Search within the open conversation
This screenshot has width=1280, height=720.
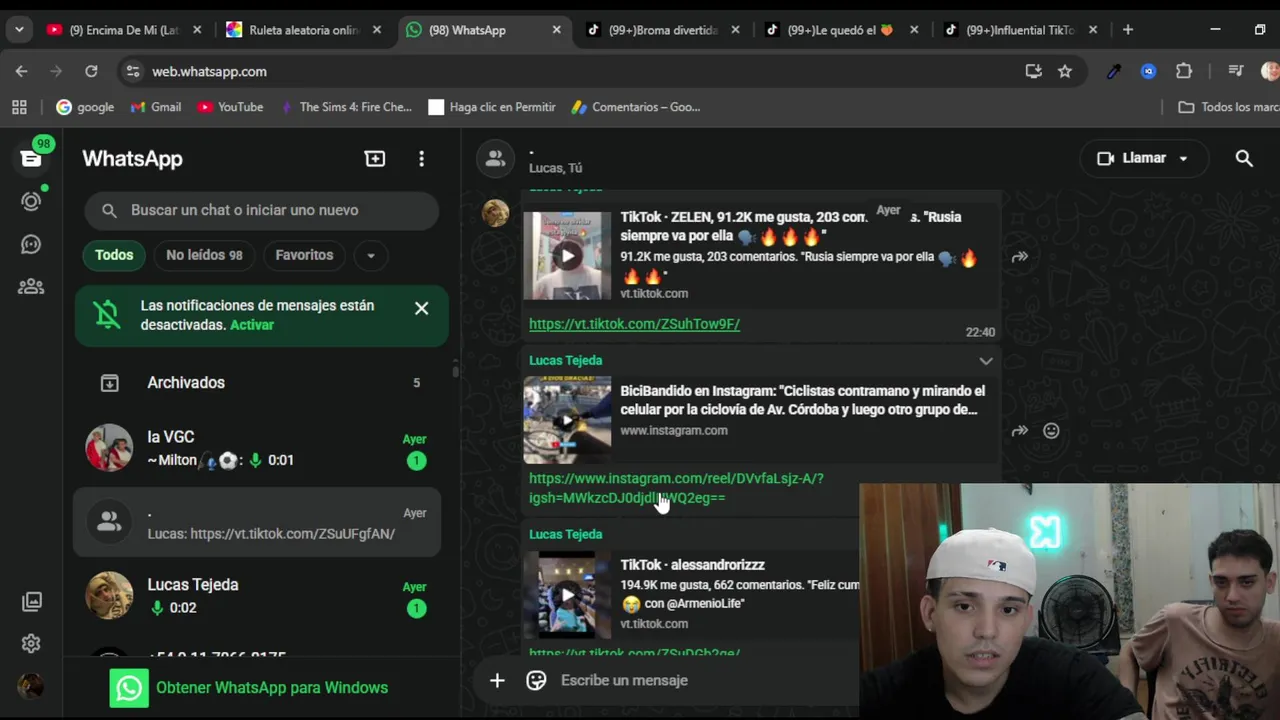1244,158
